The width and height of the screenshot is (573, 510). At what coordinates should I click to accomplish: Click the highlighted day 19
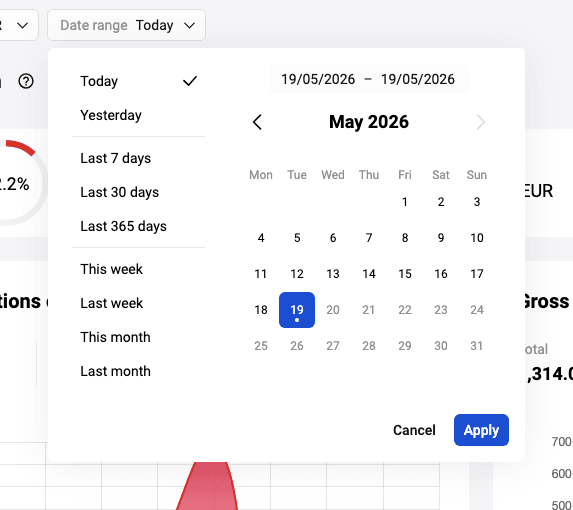tap(297, 310)
